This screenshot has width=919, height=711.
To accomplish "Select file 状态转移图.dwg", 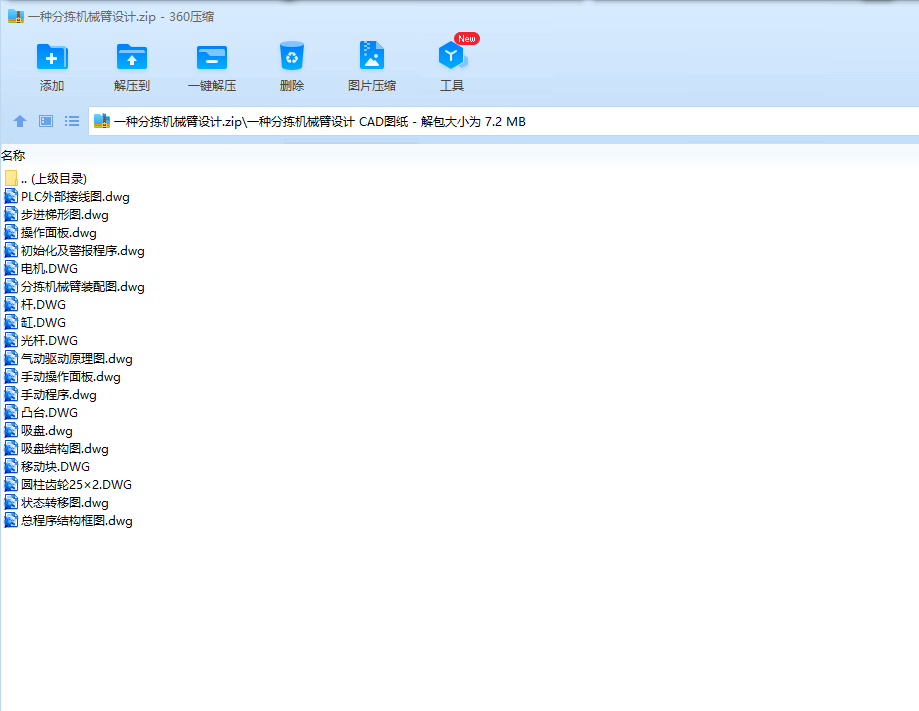I will (64, 503).
